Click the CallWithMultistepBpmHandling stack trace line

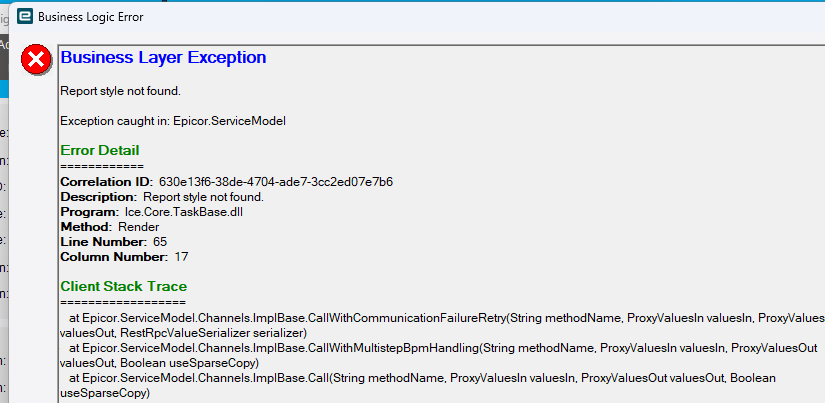[x=440, y=348]
